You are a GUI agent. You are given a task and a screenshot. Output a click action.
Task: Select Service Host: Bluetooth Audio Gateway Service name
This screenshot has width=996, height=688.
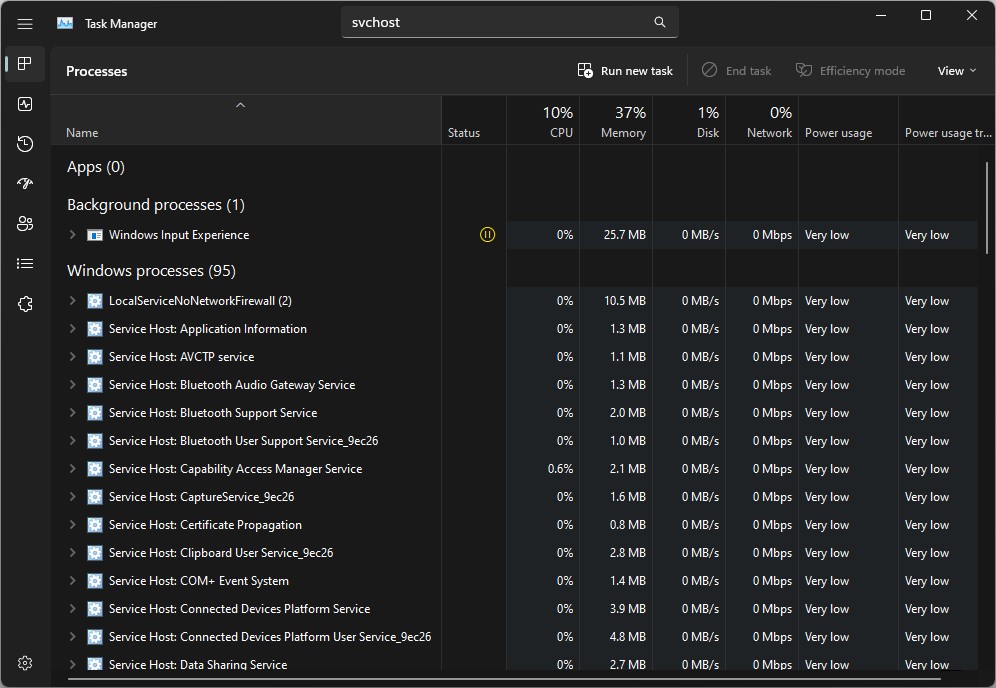pyautogui.click(x=232, y=385)
